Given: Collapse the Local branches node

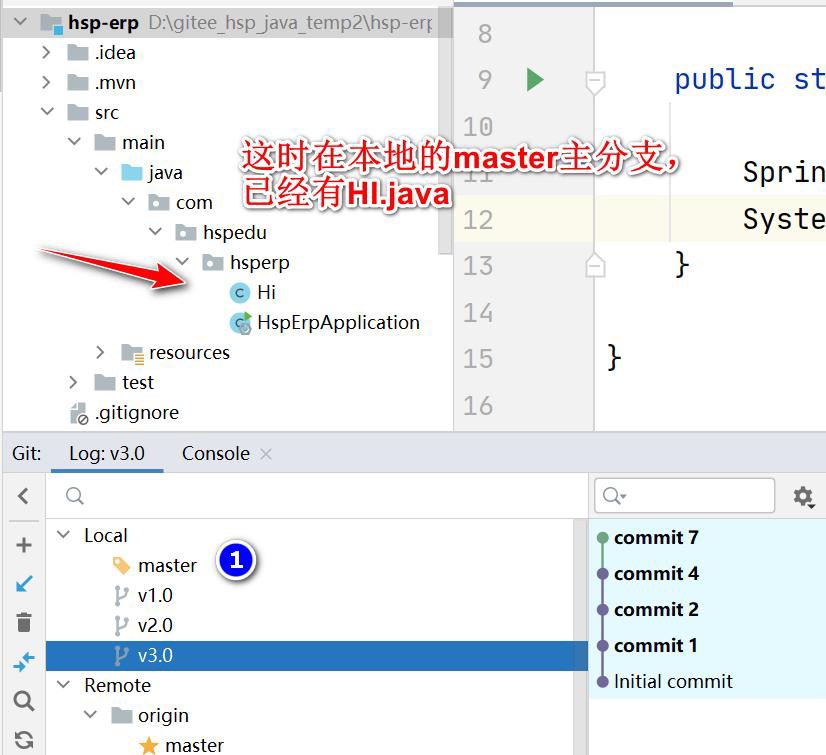Looking at the screenshot, I should [64, 536].
